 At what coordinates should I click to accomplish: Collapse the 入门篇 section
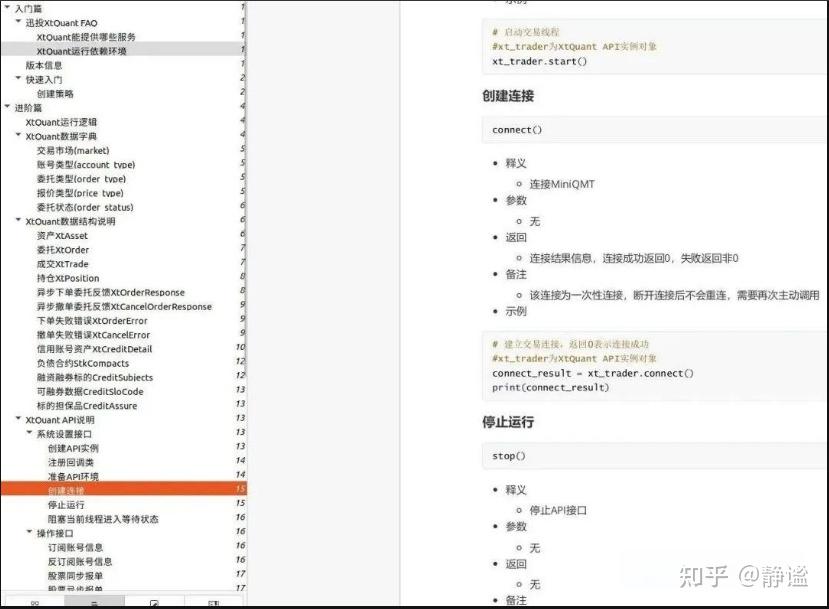tap(9, 8)
